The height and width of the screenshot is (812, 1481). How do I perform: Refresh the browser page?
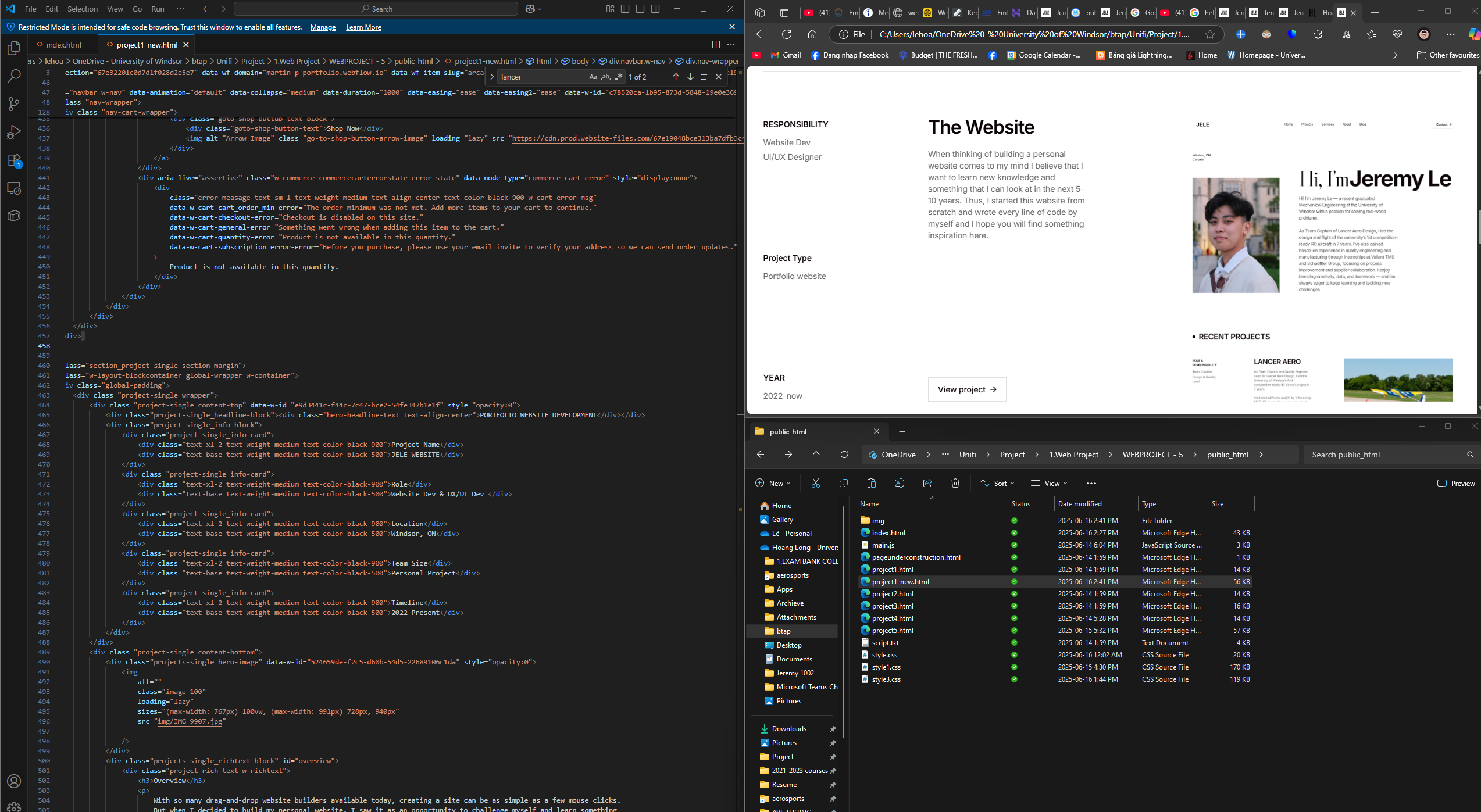(786, 34)
